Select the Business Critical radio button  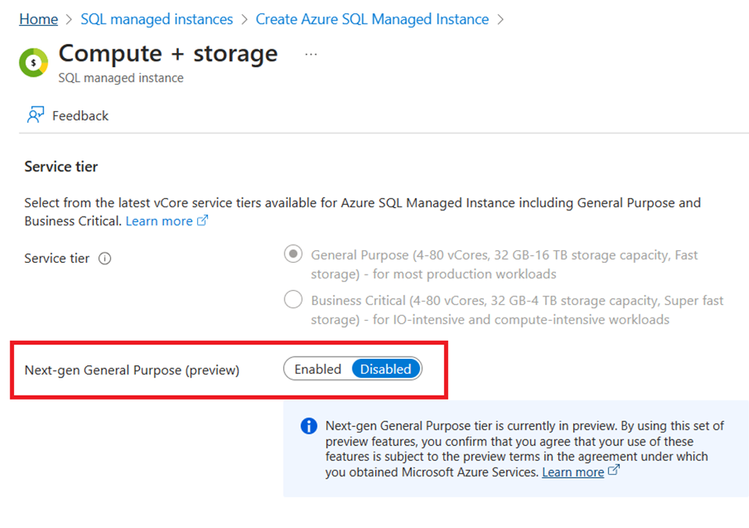point(293,299)
